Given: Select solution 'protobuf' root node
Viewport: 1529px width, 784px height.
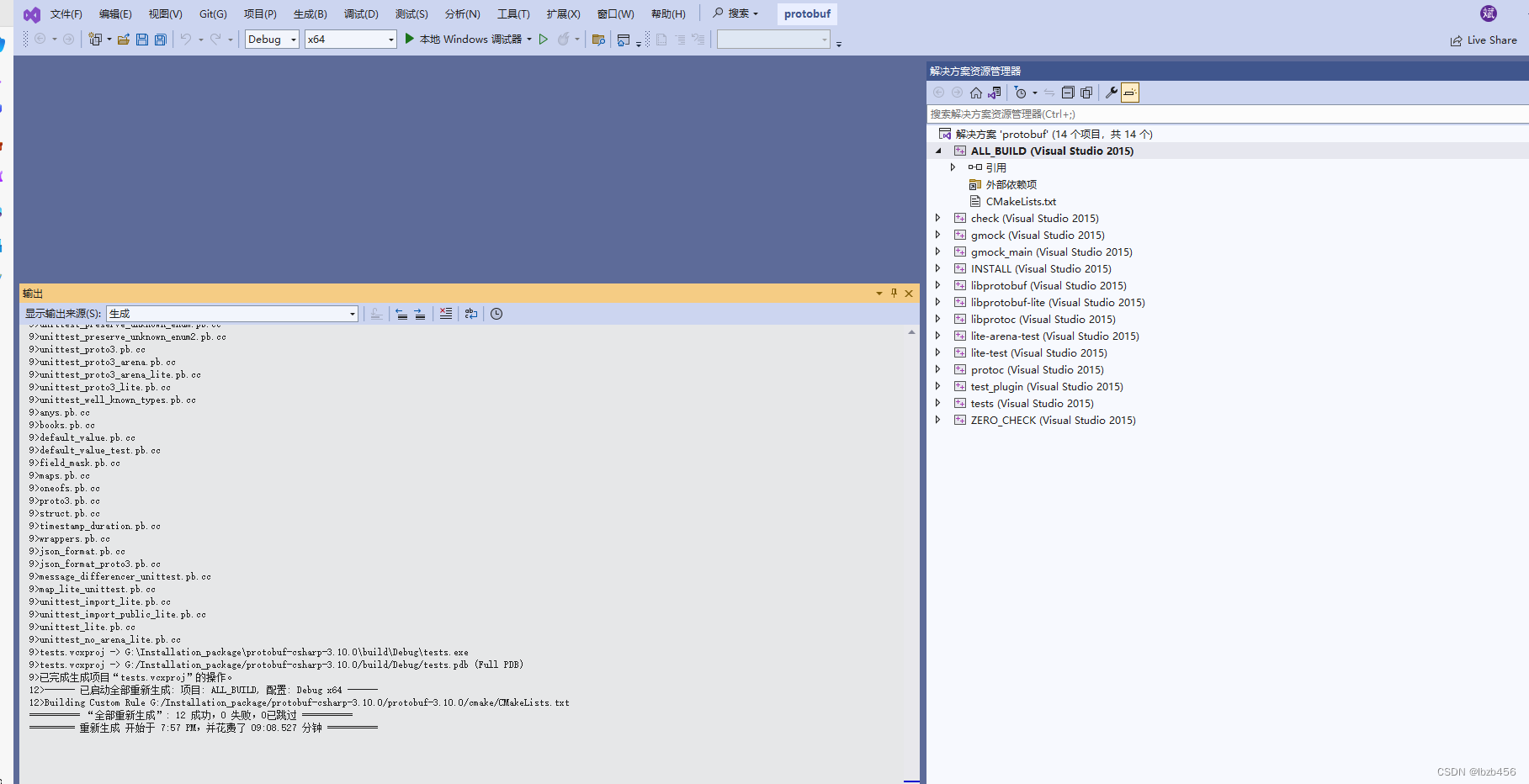Looking at the screenshot, I should tap(1054, 134).
